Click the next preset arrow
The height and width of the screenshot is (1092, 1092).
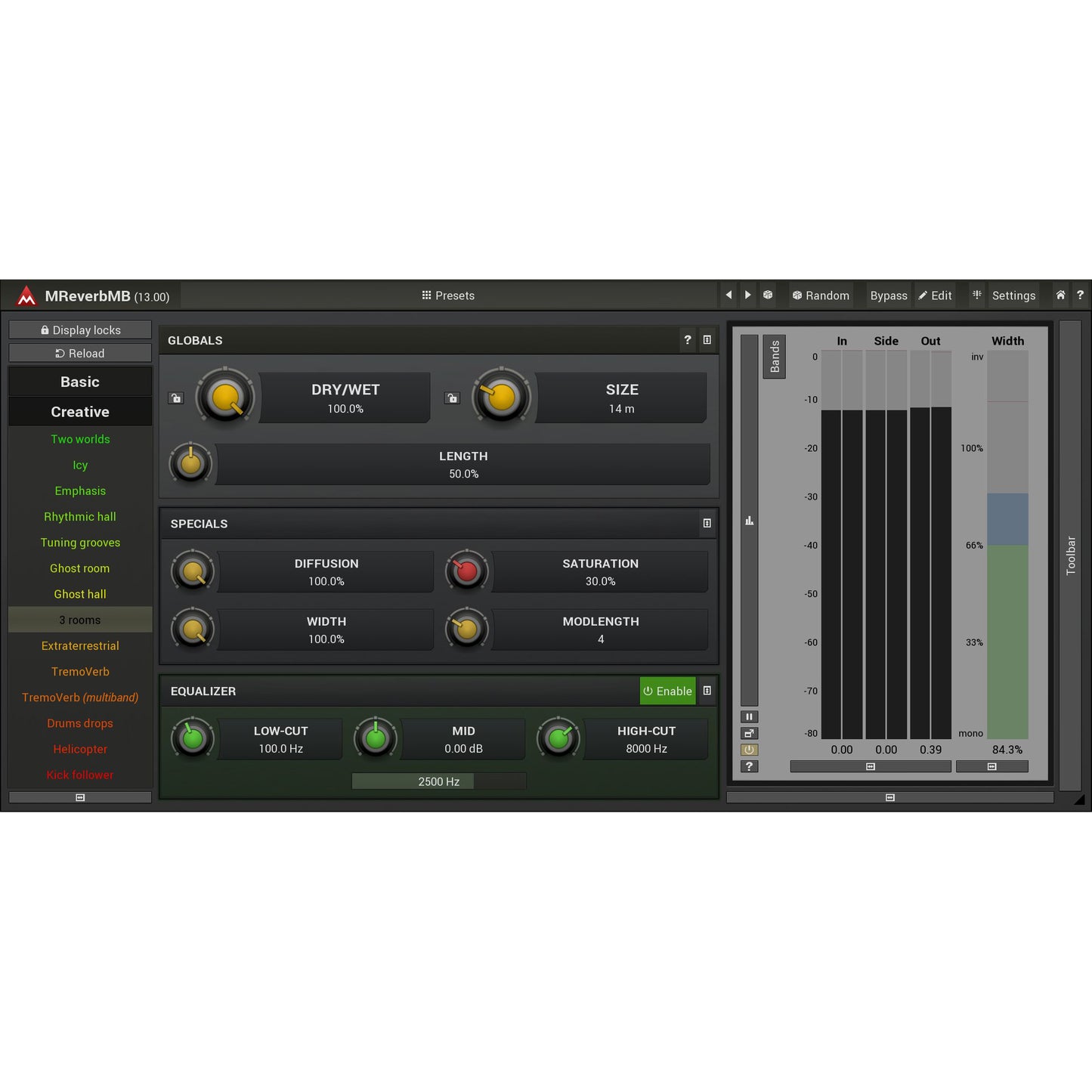point(747,295)
